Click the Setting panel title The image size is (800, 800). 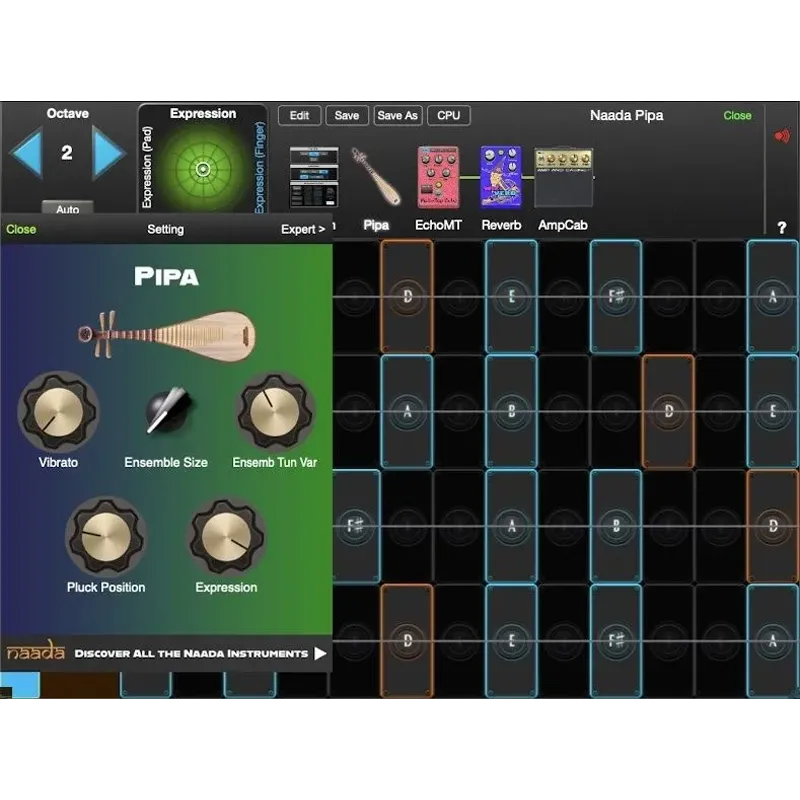166,229
